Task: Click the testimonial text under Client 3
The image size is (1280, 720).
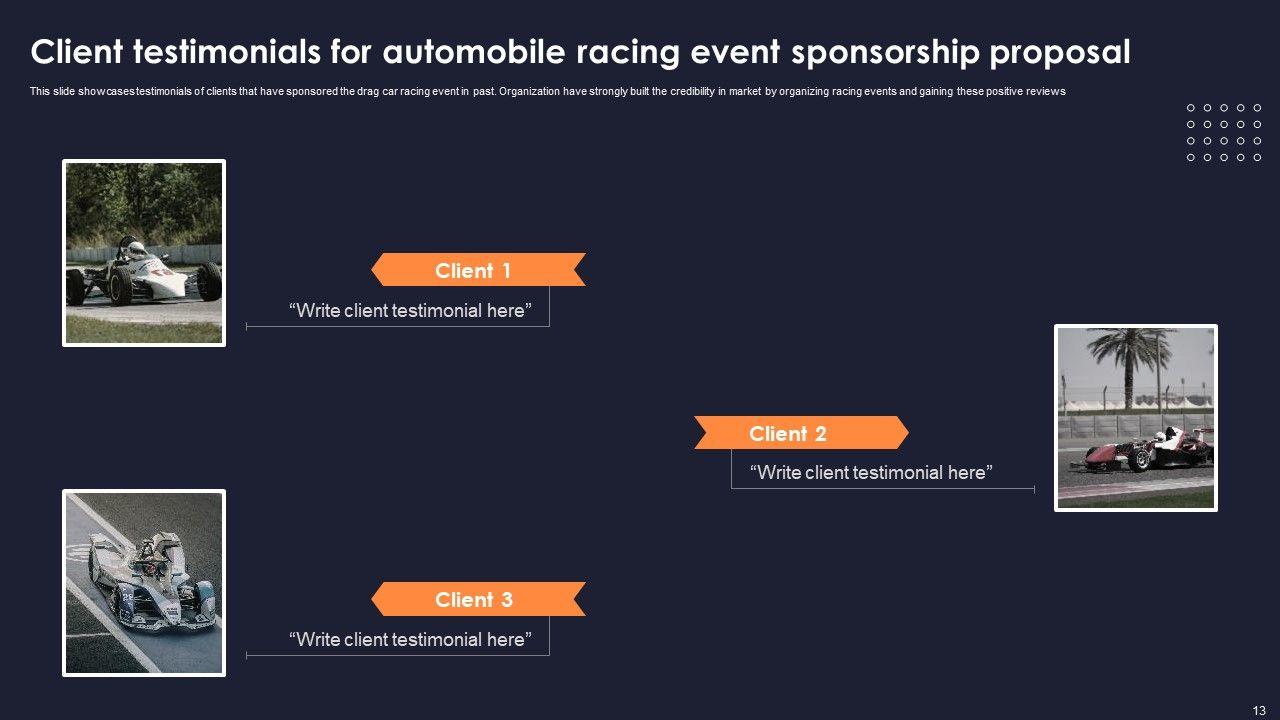Action: tap(410, 639)
